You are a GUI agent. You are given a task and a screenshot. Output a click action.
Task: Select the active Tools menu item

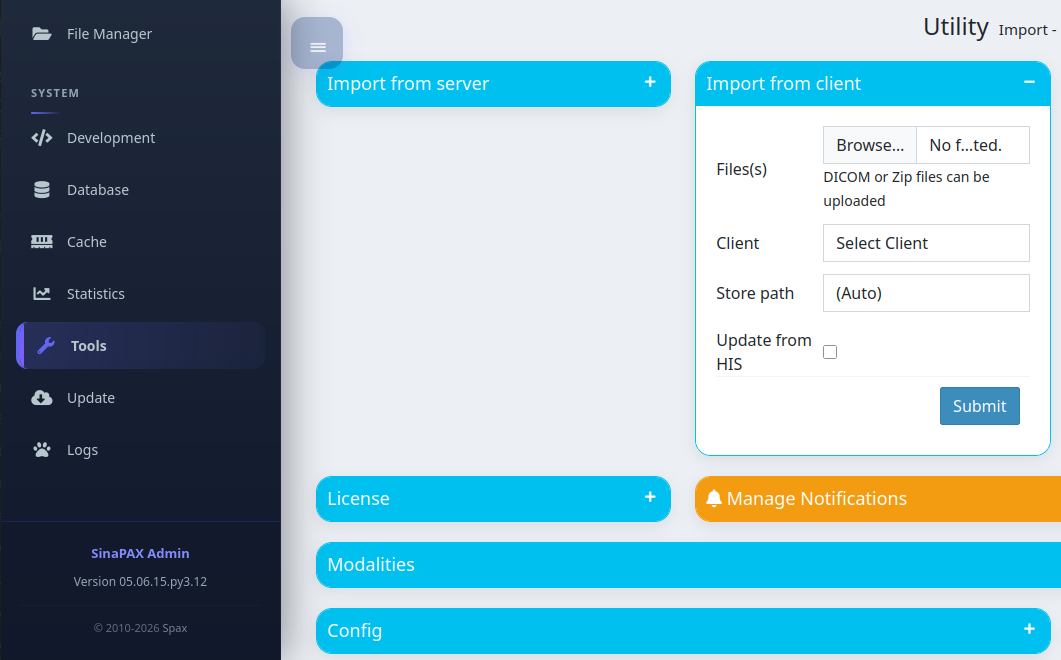[x=141, y=346]
